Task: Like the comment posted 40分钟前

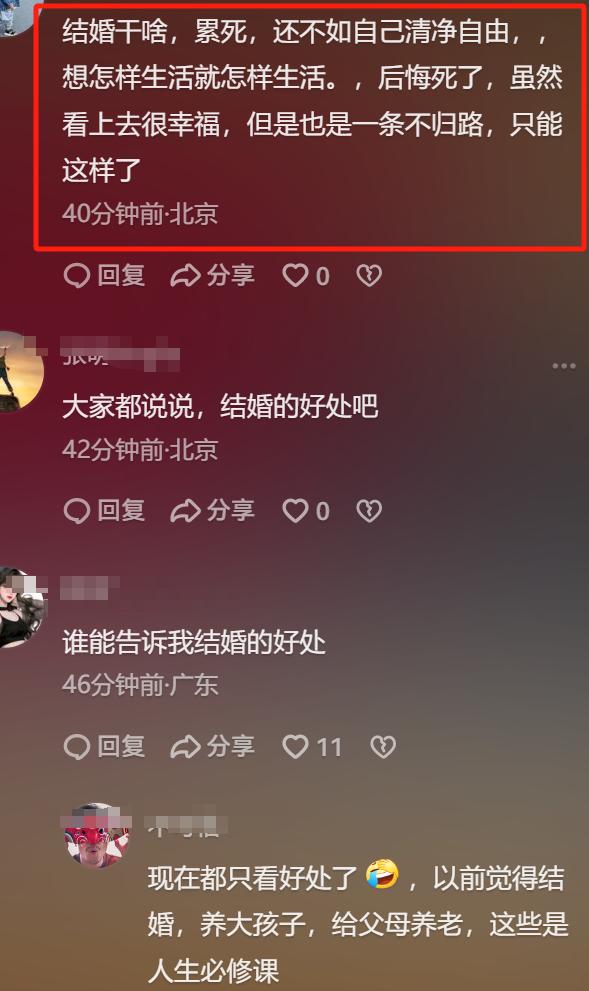Action: coord(306,276)
